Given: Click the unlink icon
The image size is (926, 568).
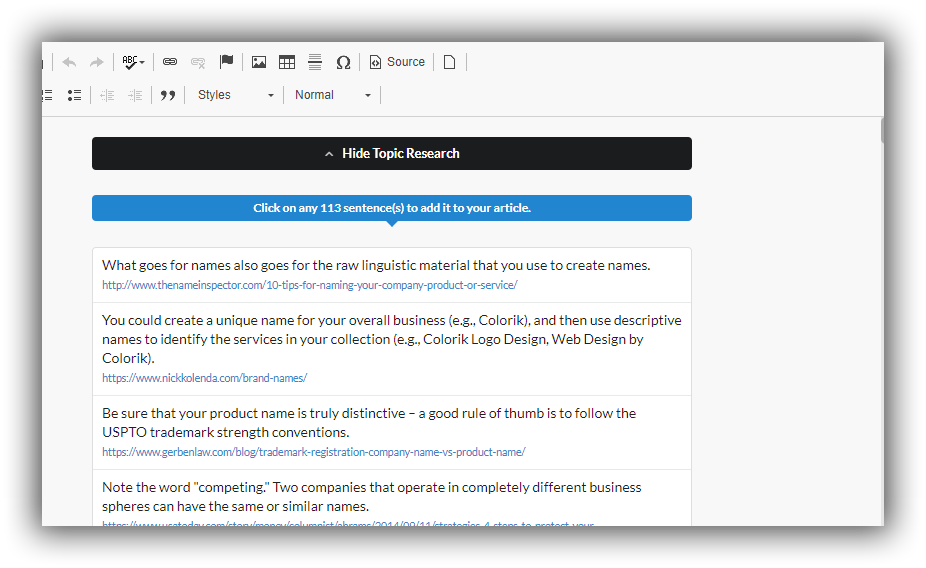Looking at the screenshot, I should [198, 62].
